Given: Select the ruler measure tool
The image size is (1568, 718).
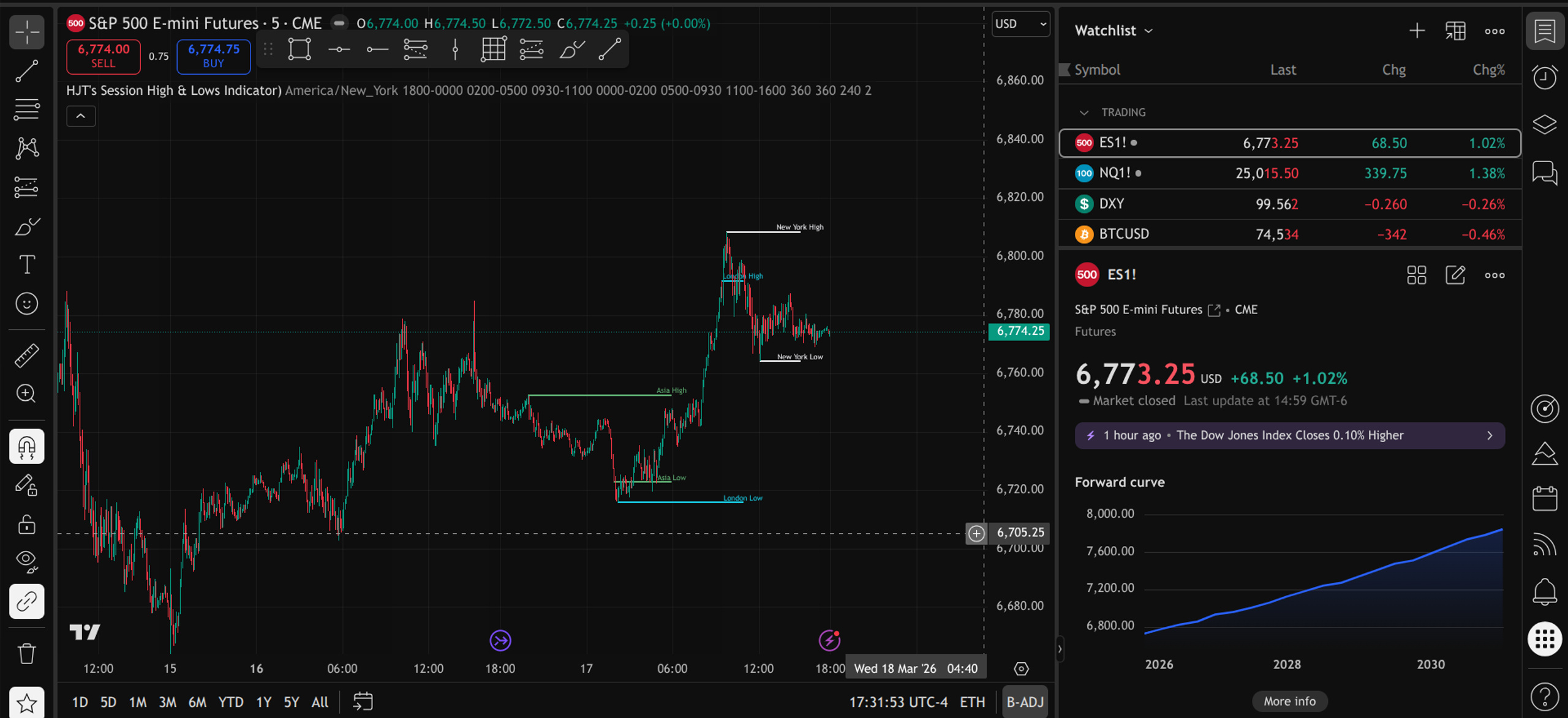Looking at the screenshot, I should point(26,355).
